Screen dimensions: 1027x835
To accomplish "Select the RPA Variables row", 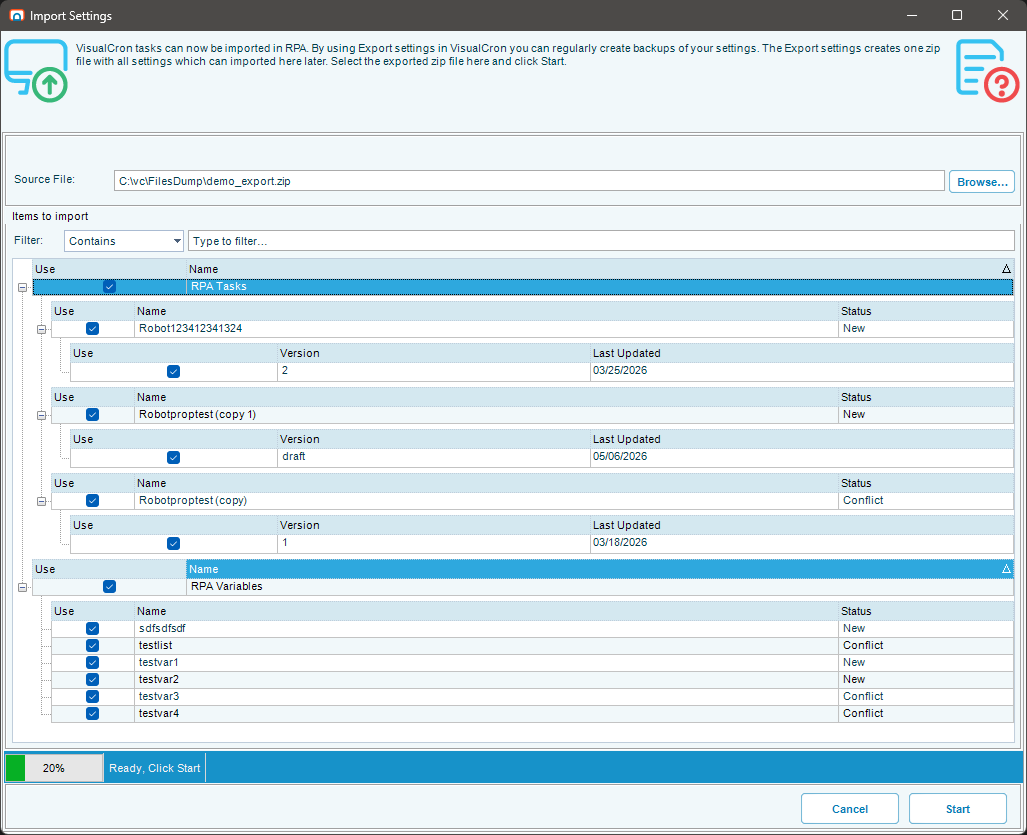I will (523, 586).
